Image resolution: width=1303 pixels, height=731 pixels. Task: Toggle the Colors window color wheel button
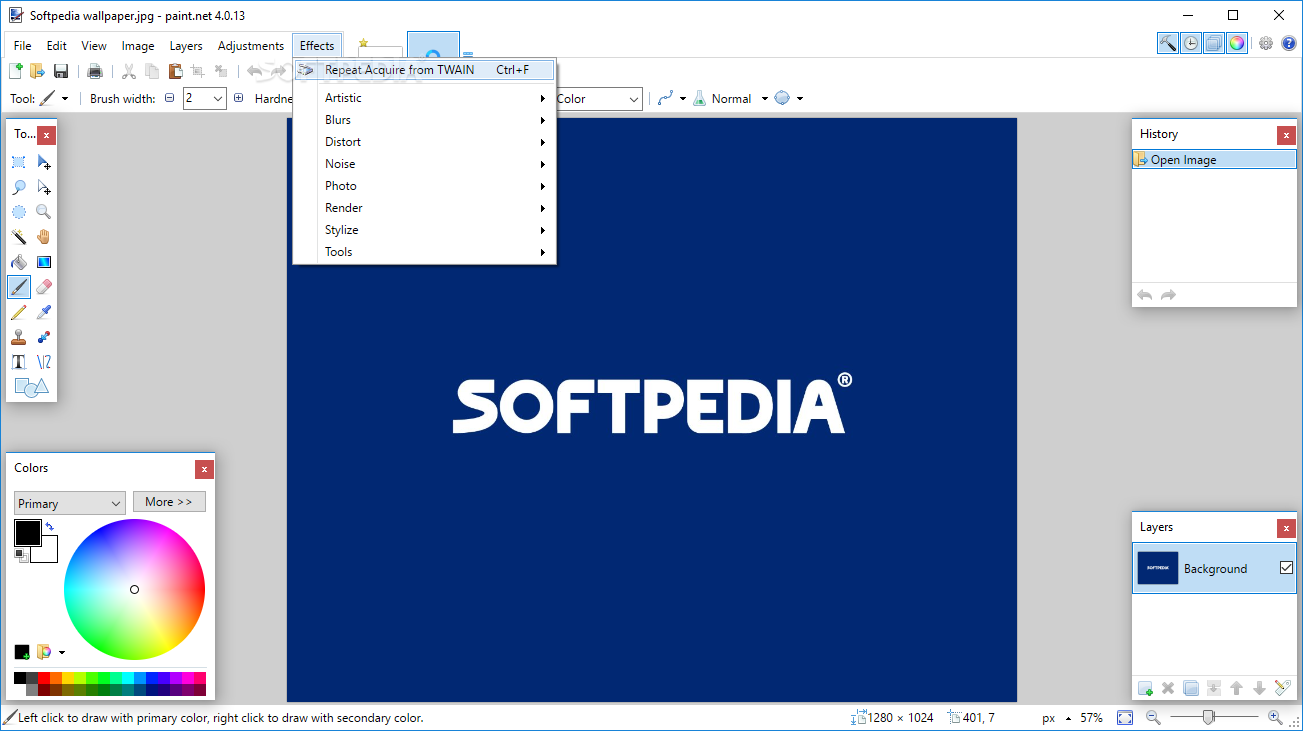click(x=1237, y=43)
